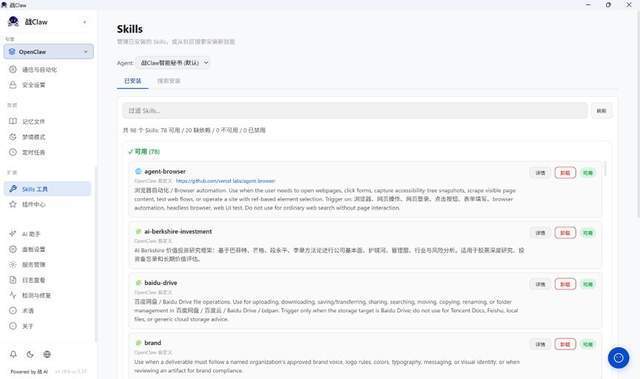Collapse the green available skills section header
This screenshot has height=379, width=640.
coord(144,151)
